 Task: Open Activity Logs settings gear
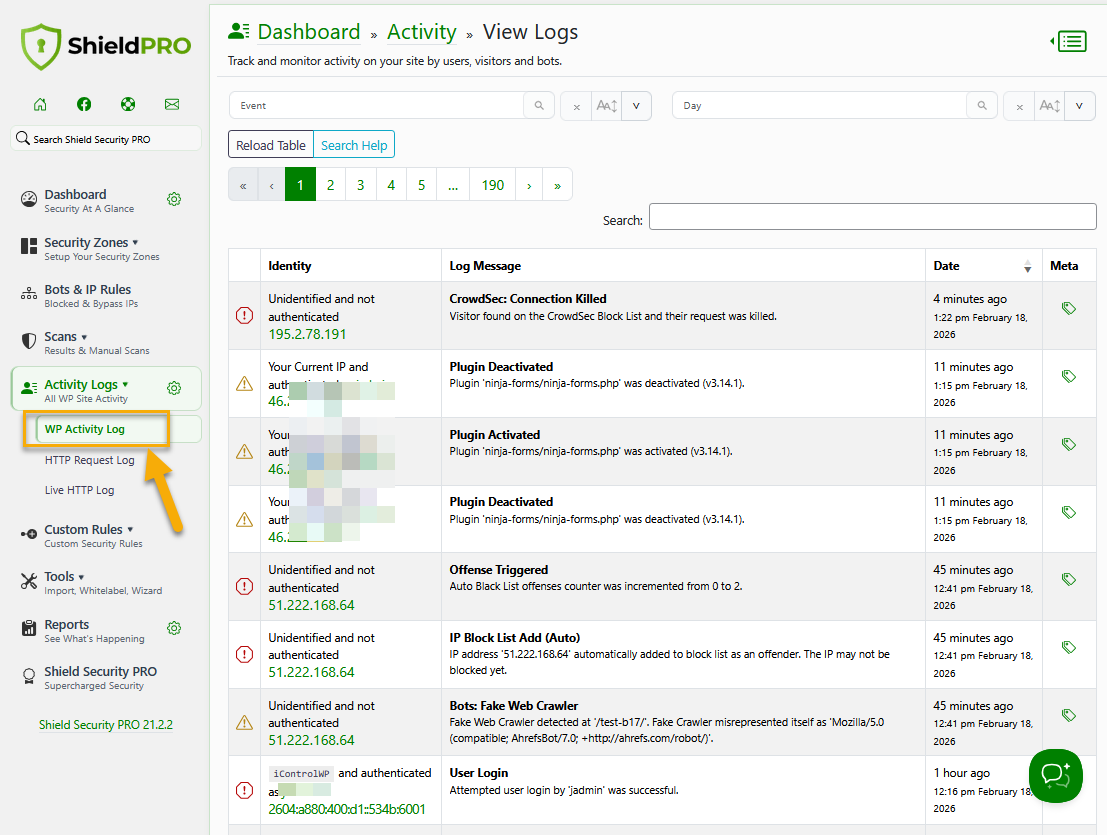[174, 388]
